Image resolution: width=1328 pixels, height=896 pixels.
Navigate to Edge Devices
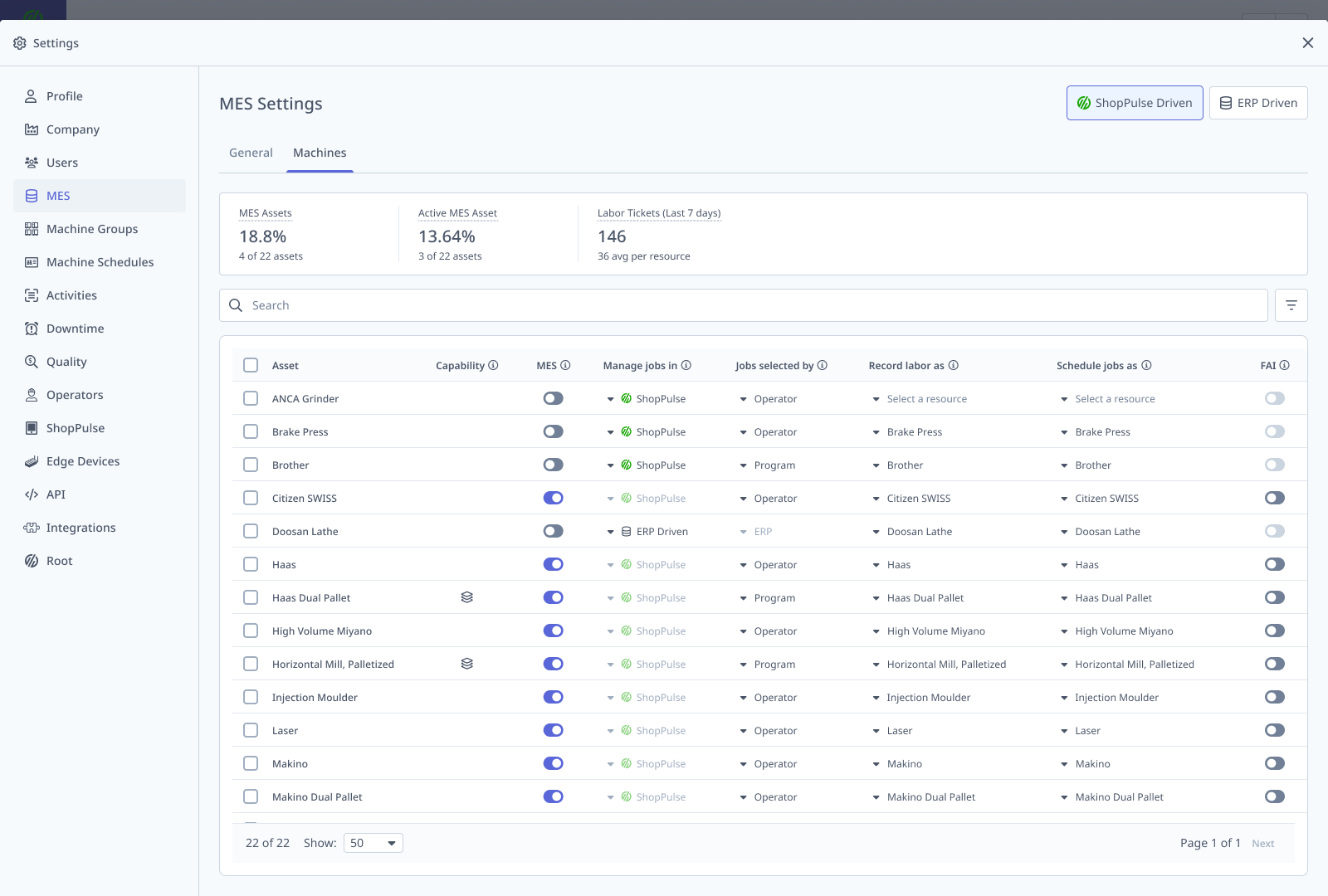tap(83, 461)
